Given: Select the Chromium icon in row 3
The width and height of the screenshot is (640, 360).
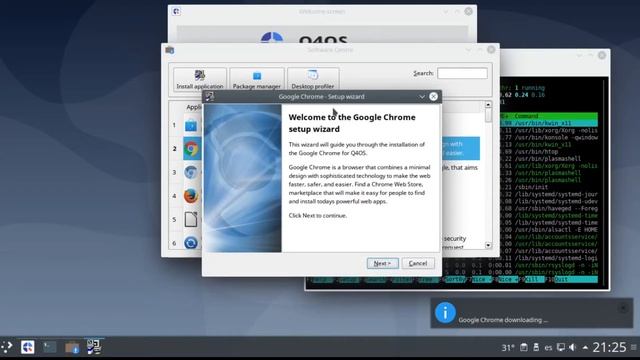Looking at the screenshot, I should (191, 172).
